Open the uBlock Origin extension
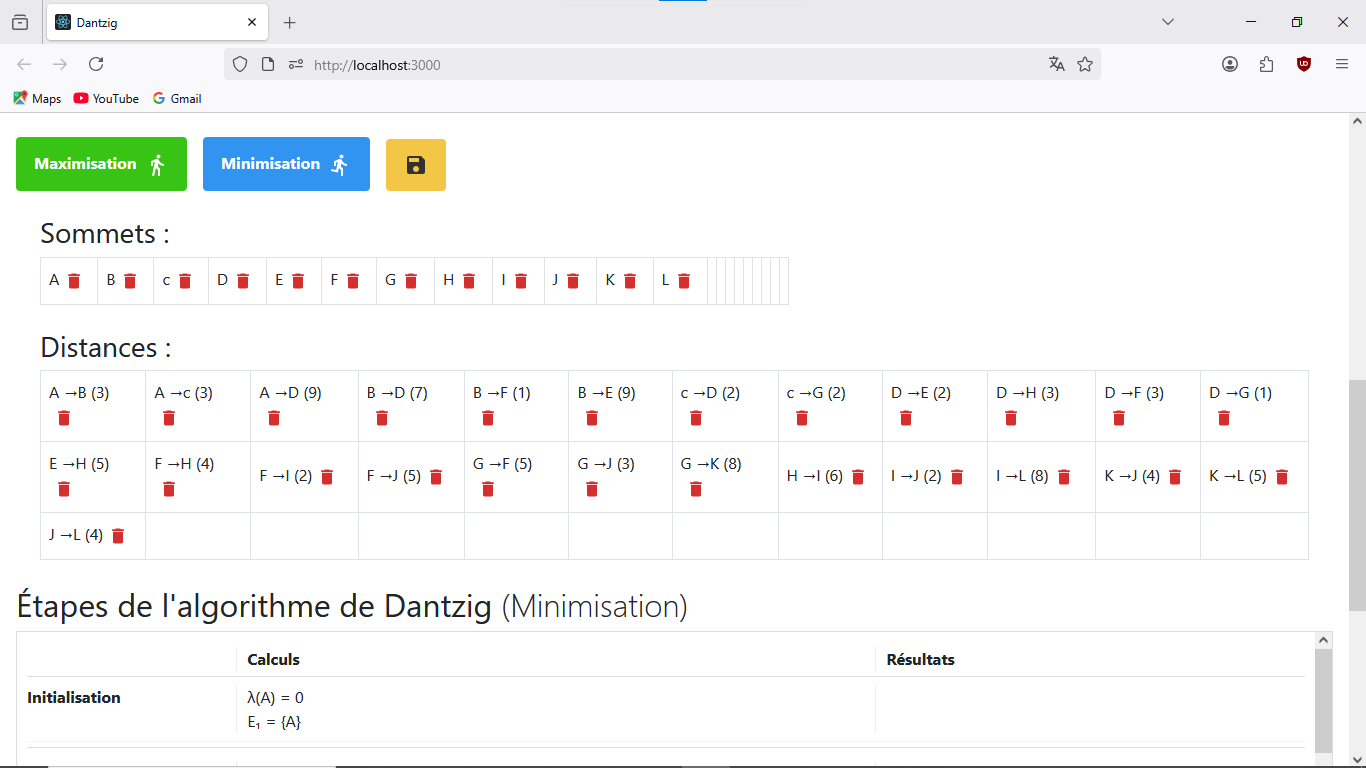This screenshot has width=1366, height=768. pos(1304,65)
